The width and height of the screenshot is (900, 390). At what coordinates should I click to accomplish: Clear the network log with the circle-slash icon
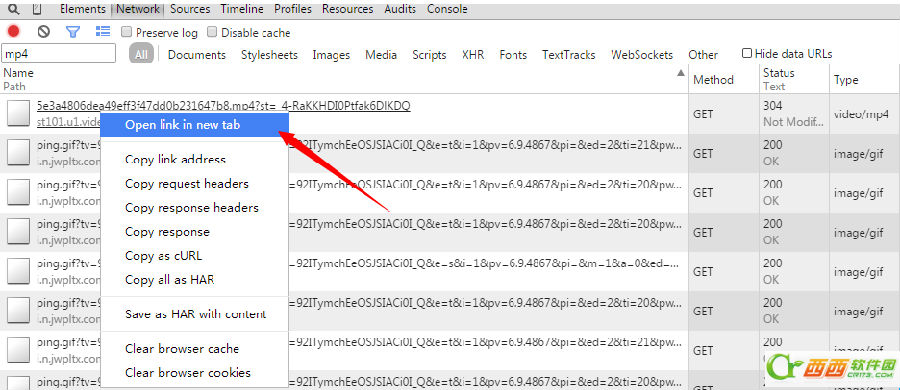44,32
